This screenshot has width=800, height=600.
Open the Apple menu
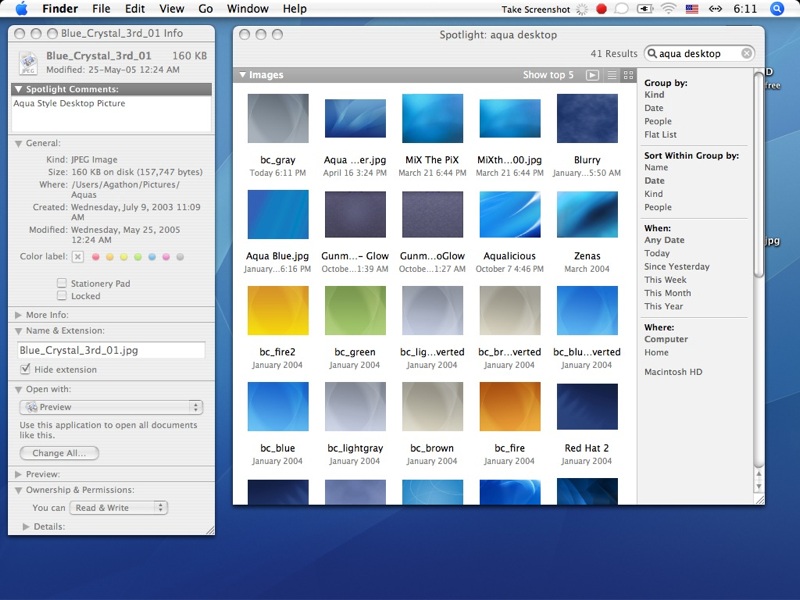click(21, 9)
